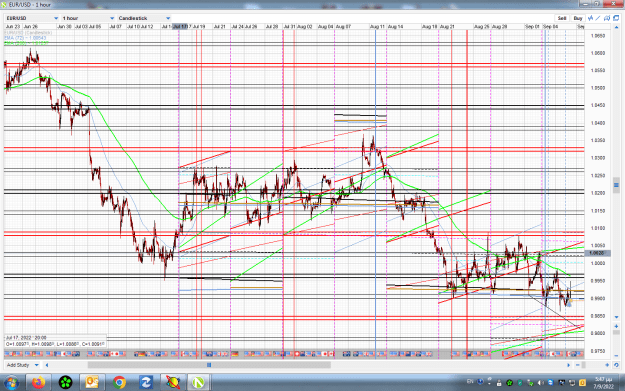
Task: Click the price scale up arrow
Action: pos(616,28)
